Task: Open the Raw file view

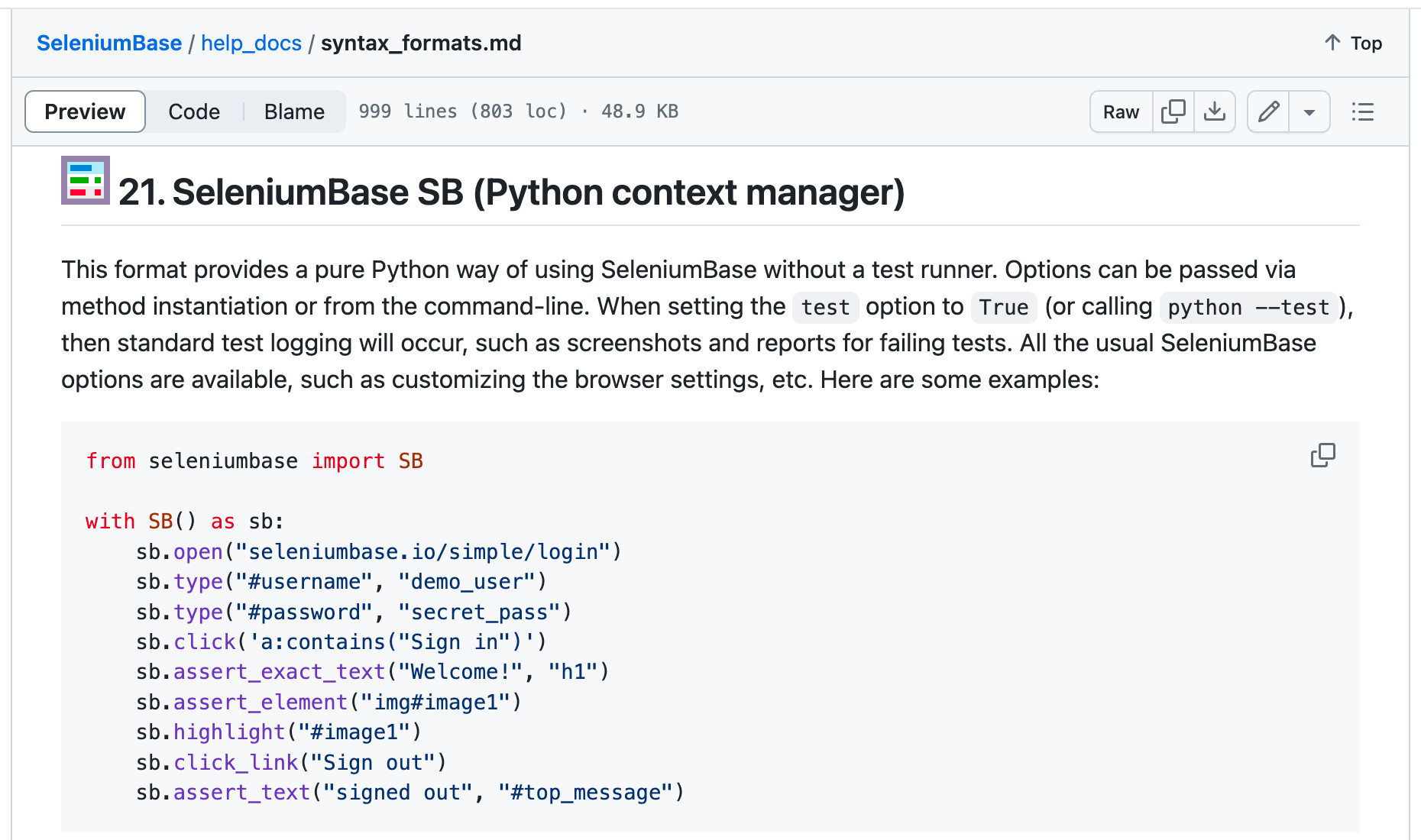Action: coord(1121,111)
